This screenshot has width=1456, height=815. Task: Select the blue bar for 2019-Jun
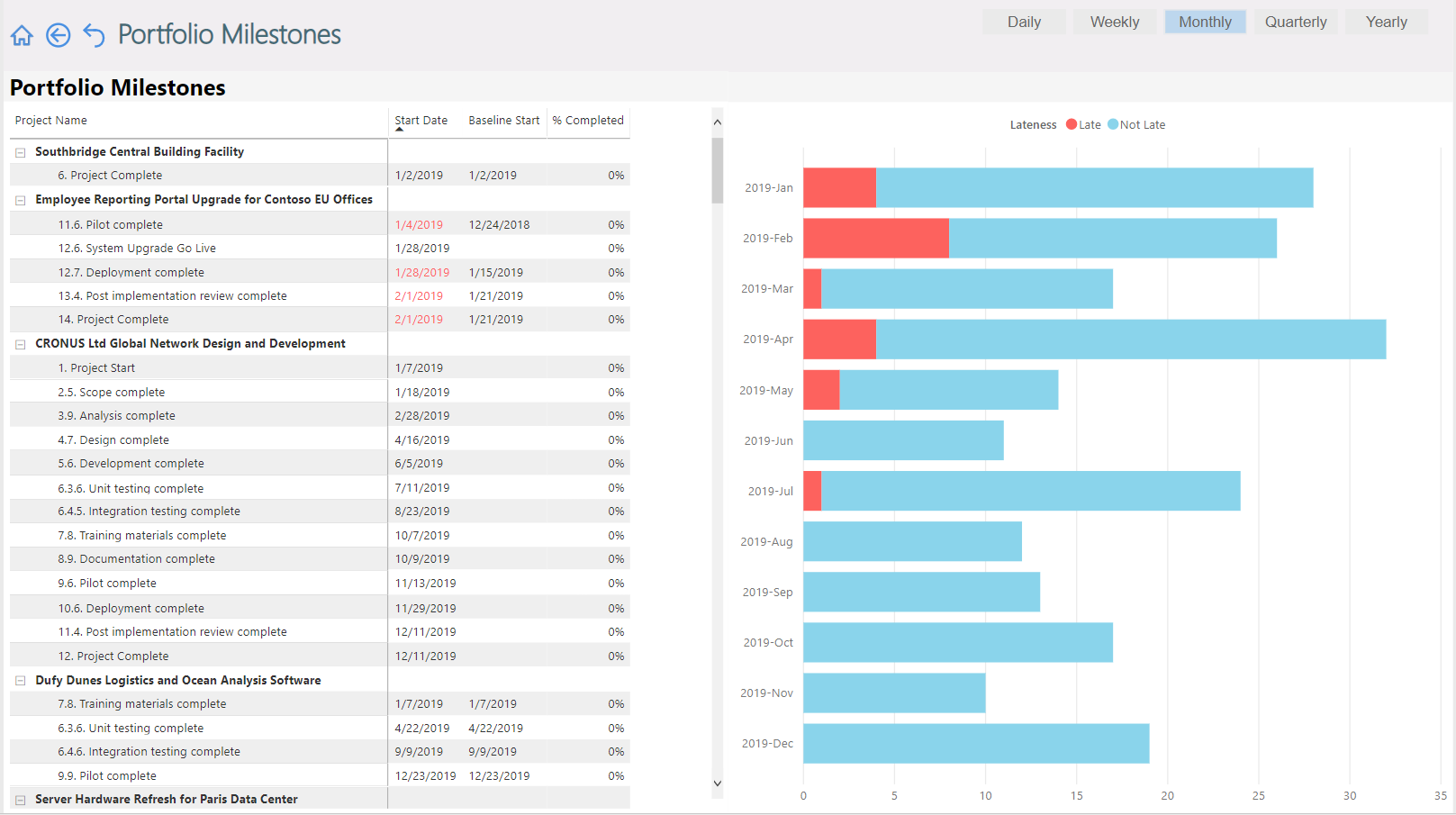(x=904, y=440)
